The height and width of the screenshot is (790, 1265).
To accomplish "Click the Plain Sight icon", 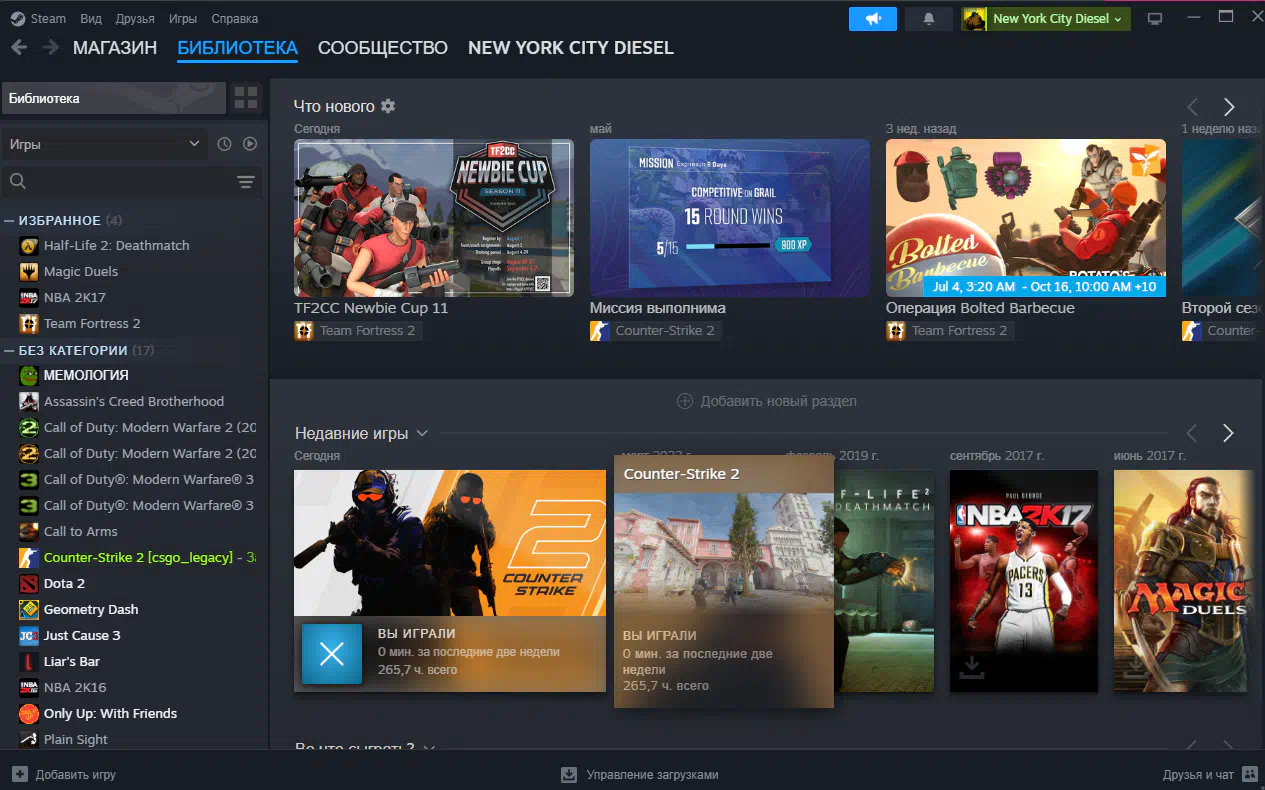I will (29, 739).
